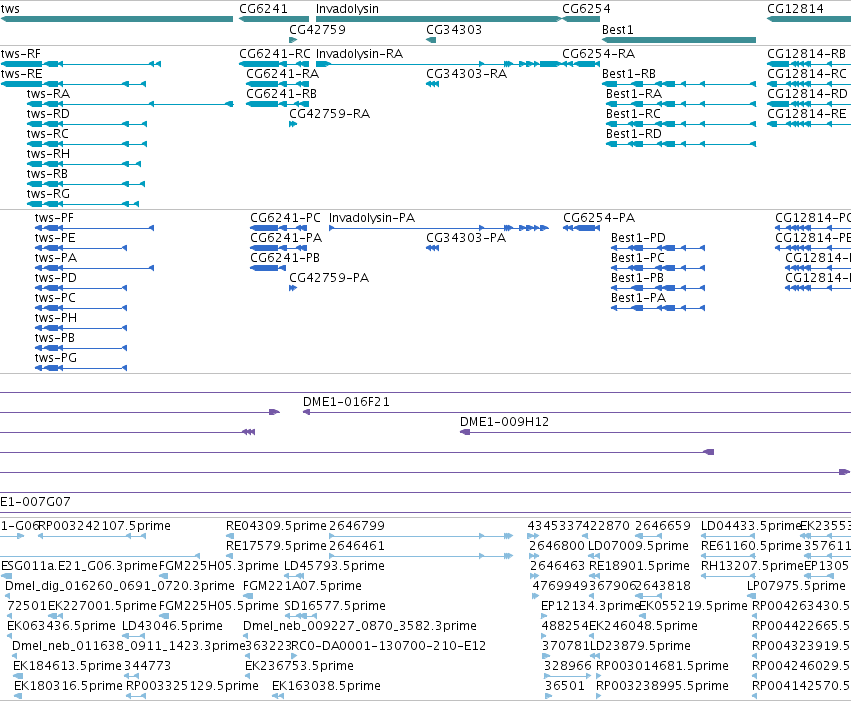Click clone DME1-009H12
The image size is (851, 701).
tap(504, 422)
